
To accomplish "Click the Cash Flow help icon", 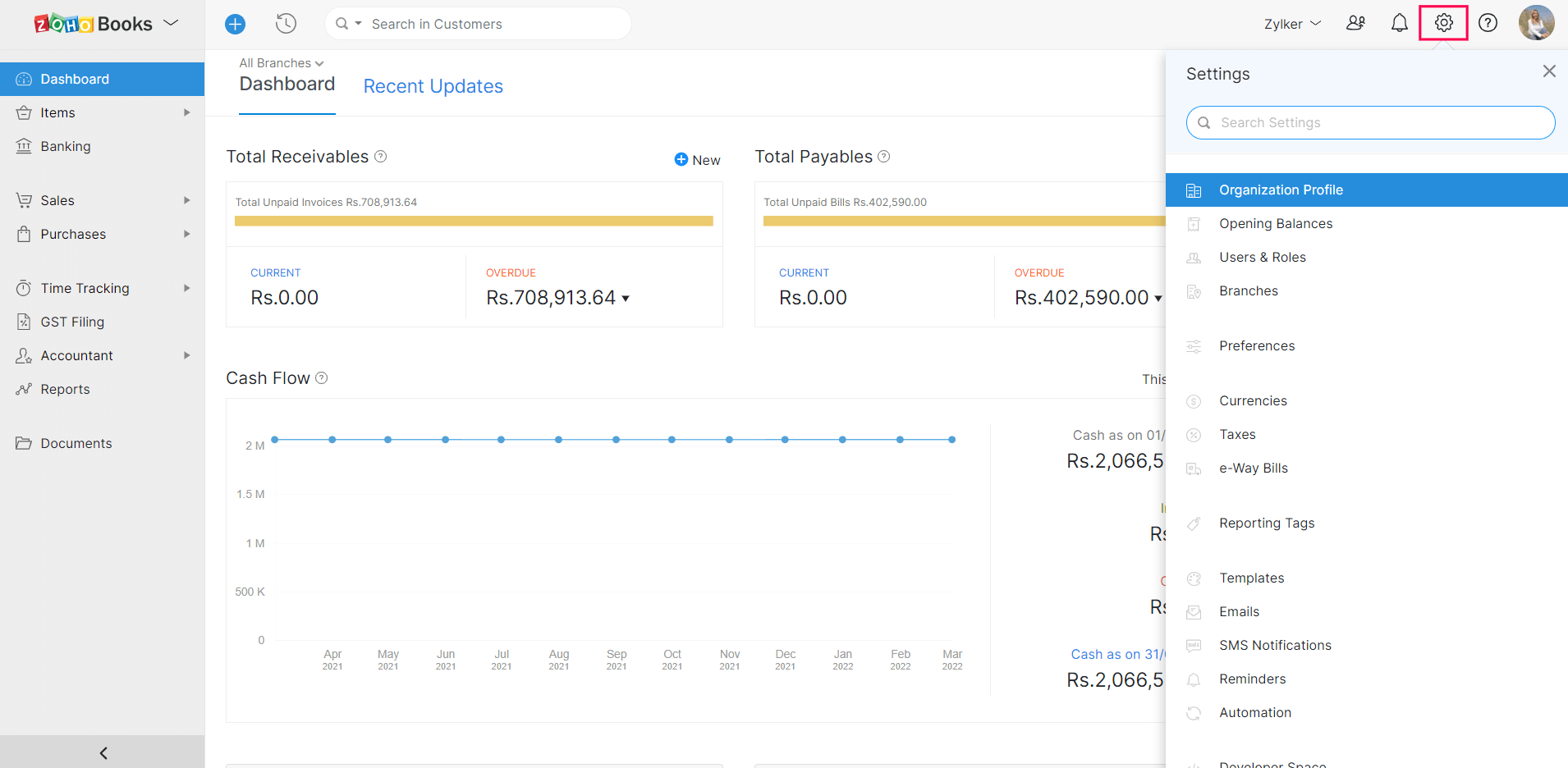I will click(322, 378).
